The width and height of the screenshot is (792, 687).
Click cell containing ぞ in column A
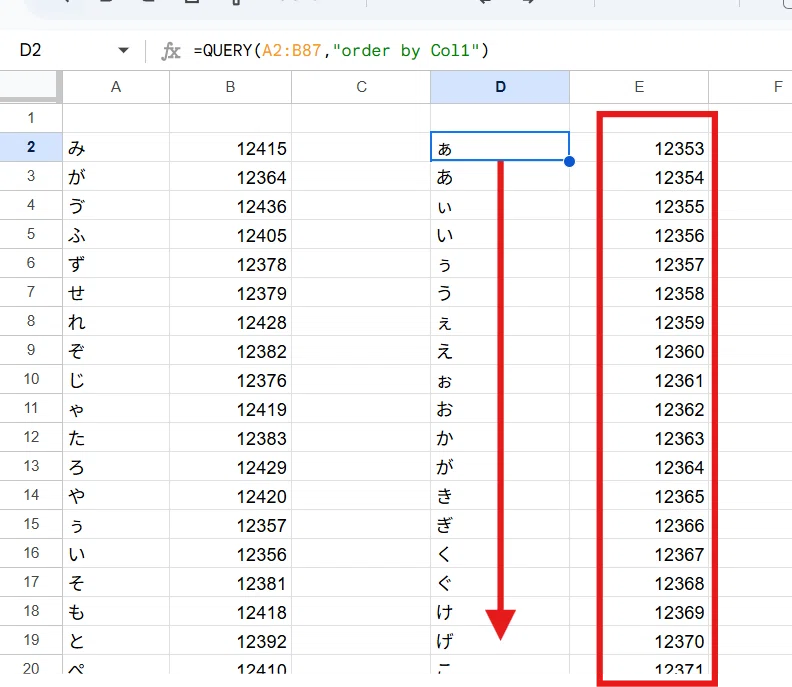point(116,350)
